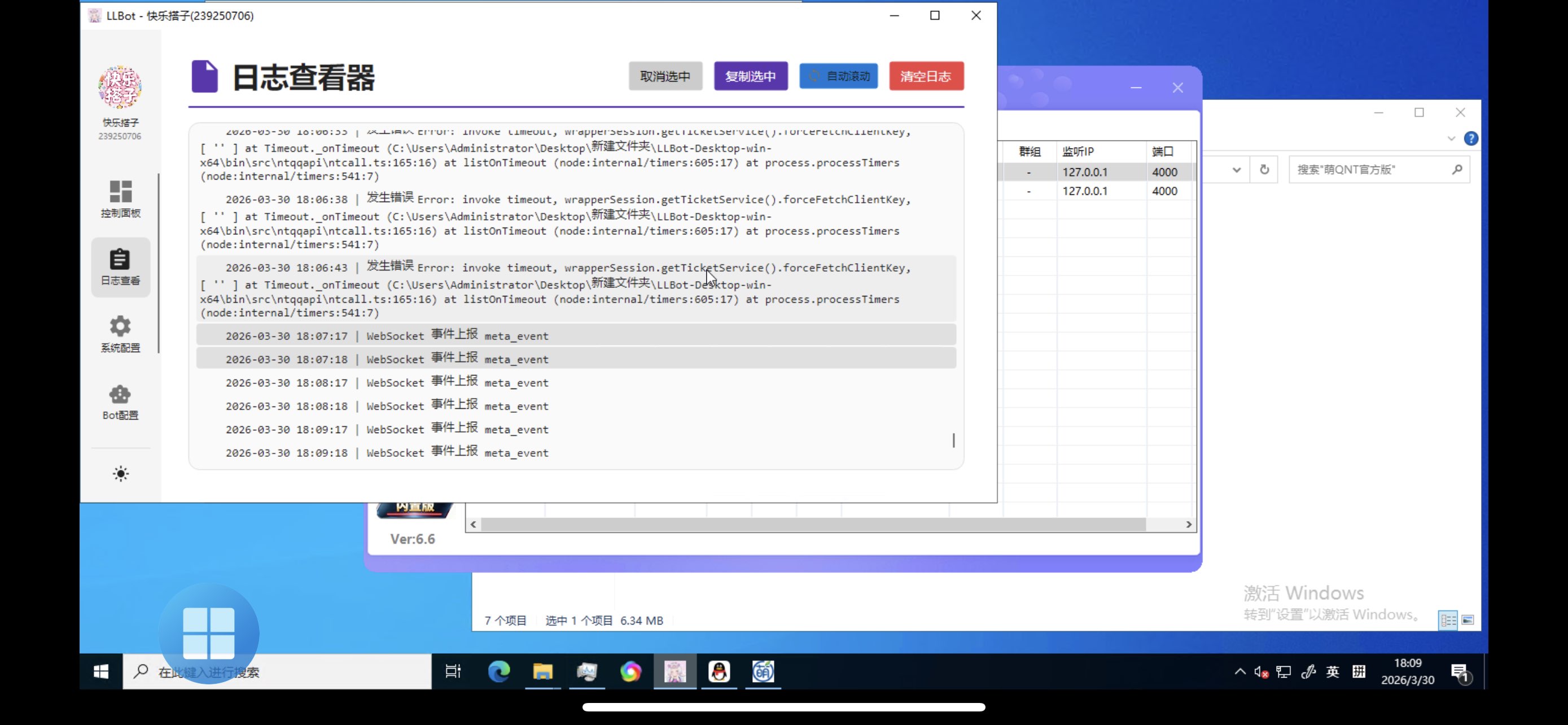Image resolution: width=1568 pixels, height=725 pixels.
Task: Click the 快乐搭子 profile avatar
Action: pyautogui.click(x=120, y=88)
